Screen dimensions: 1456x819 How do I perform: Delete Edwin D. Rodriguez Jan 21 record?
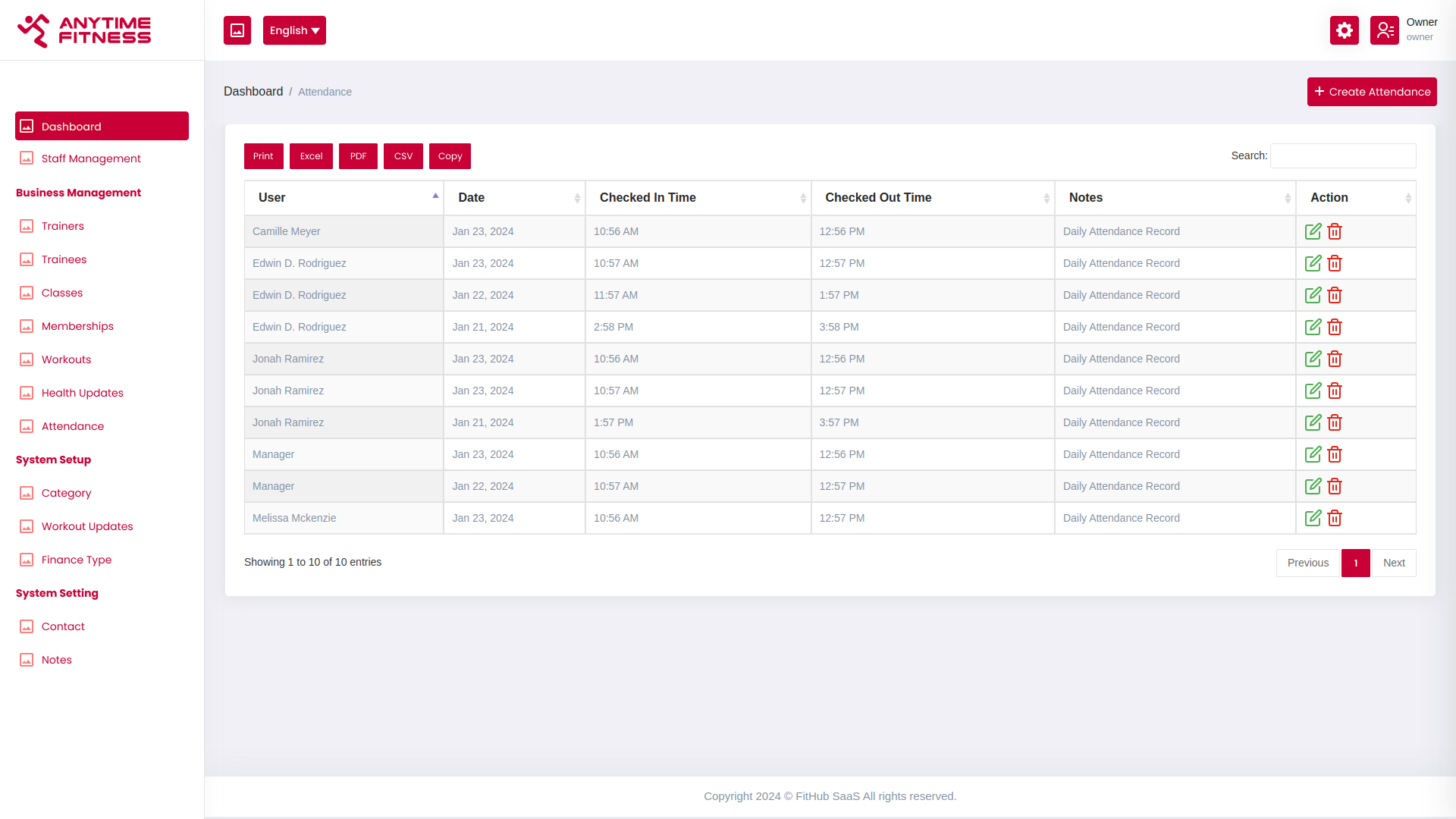(1335, 327)
